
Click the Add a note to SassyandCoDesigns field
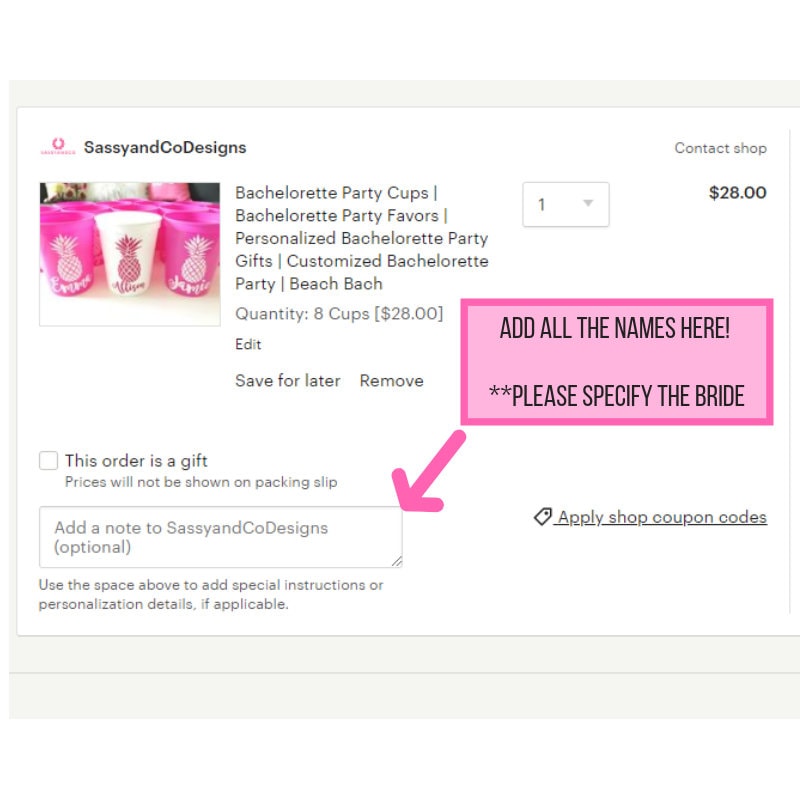pos(220,537)
